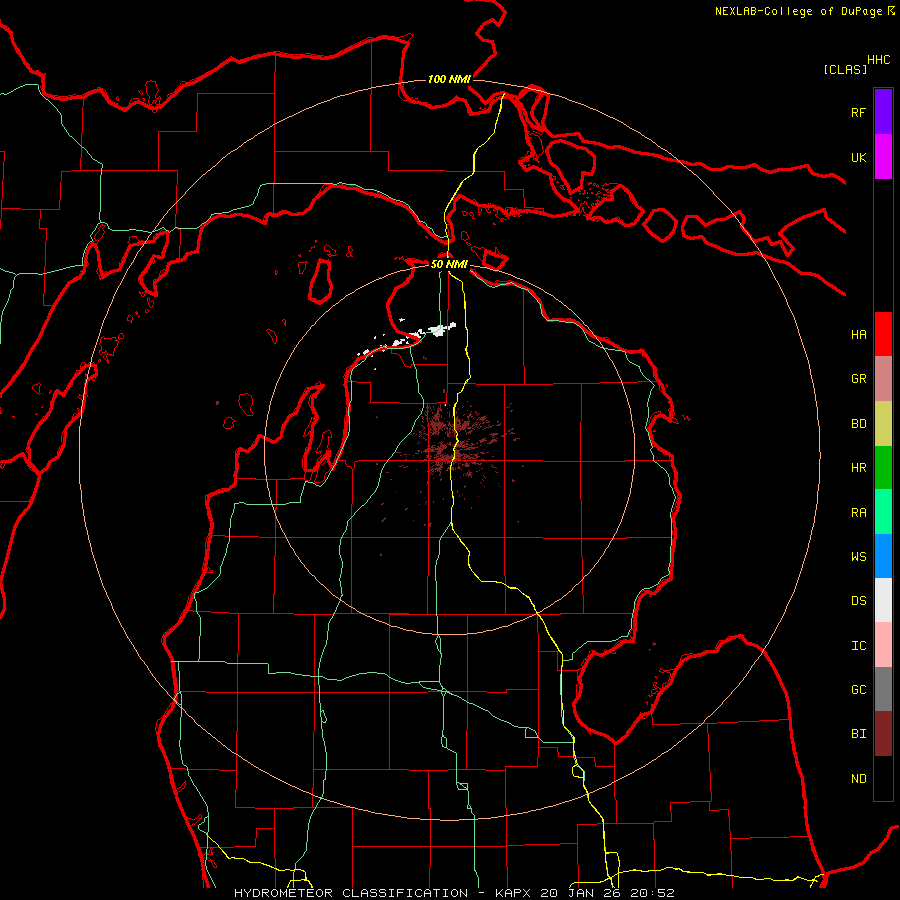
Task: Click the HA red legend swatch
Action: pos(883,334)
